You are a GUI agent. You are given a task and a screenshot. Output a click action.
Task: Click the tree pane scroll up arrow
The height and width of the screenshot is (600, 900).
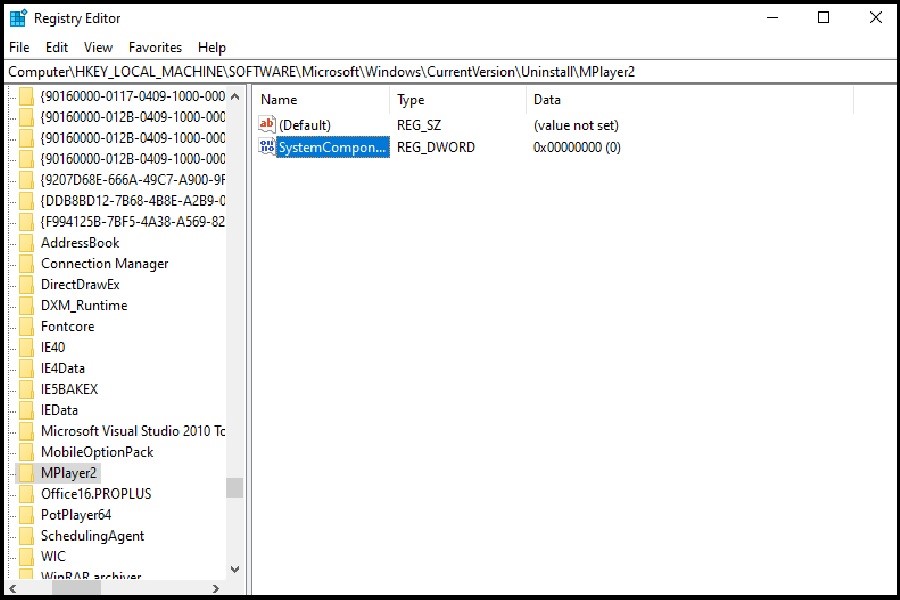pyautogui.click(x=235, y=97)
